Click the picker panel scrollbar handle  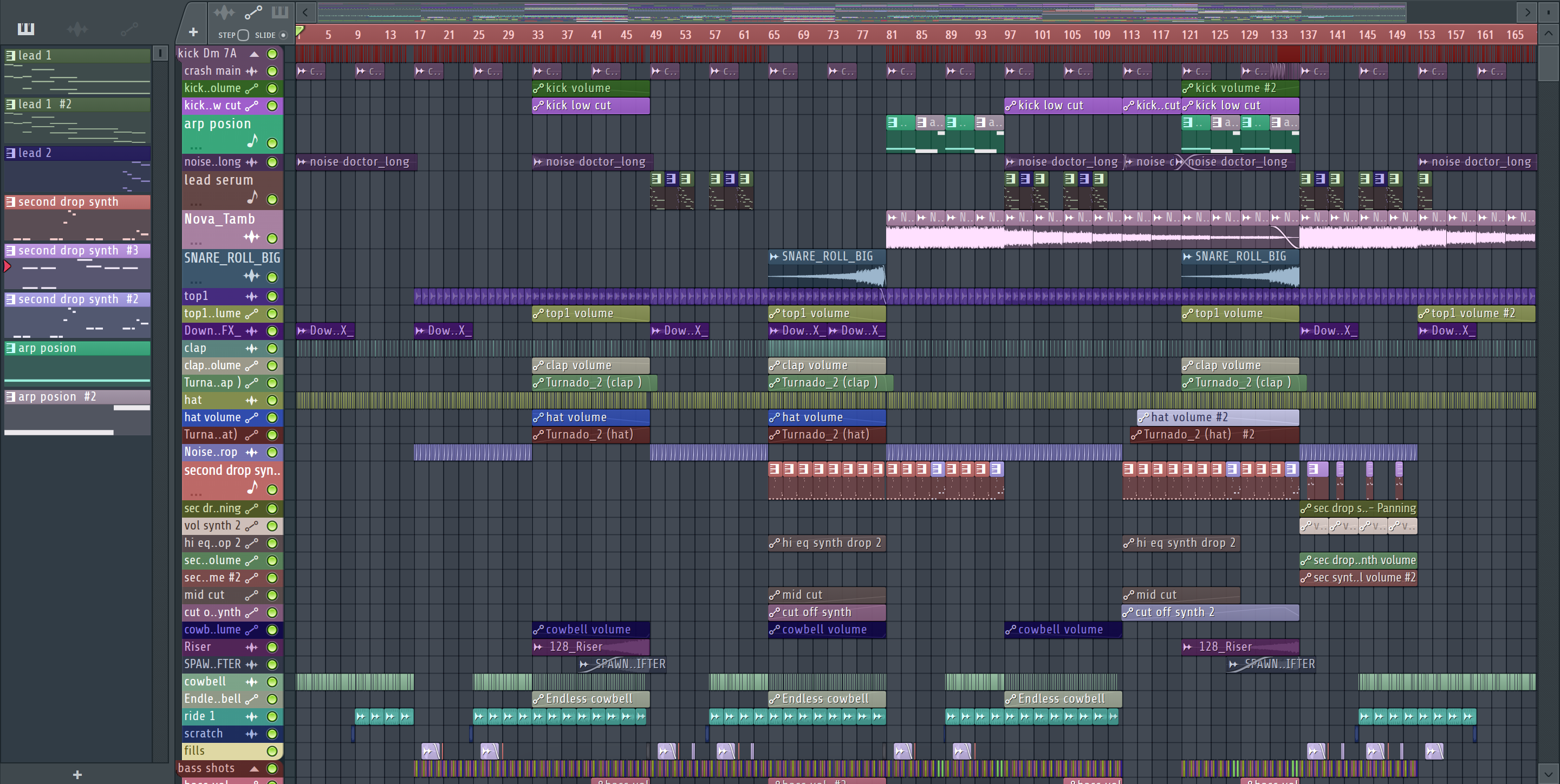160,53
